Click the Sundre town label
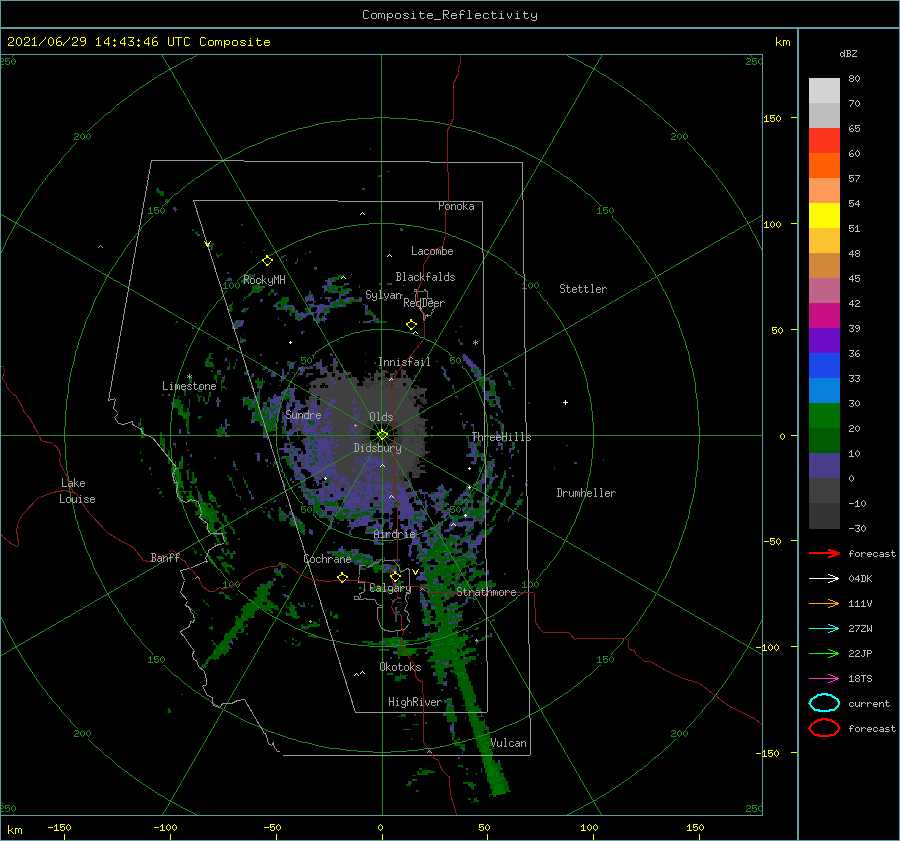Image resolution: width=900 pixels, height=841 pixels. 303,414
